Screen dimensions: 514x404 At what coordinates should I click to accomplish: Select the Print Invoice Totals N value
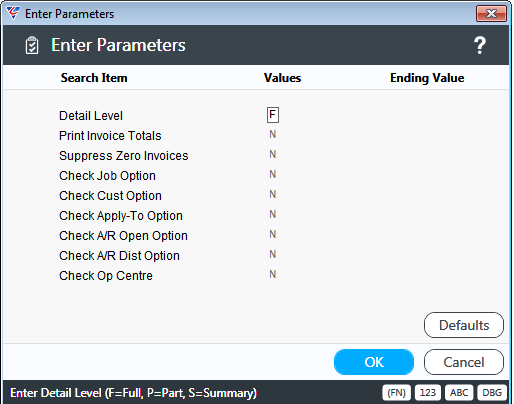tap(273, 135)
